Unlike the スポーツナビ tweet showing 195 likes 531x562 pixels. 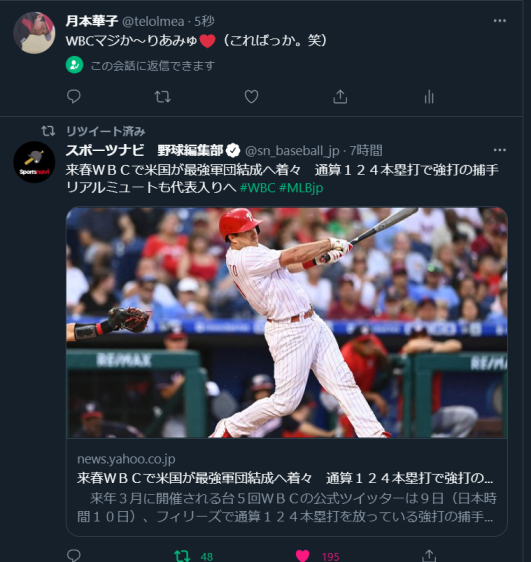coord(317,556)
